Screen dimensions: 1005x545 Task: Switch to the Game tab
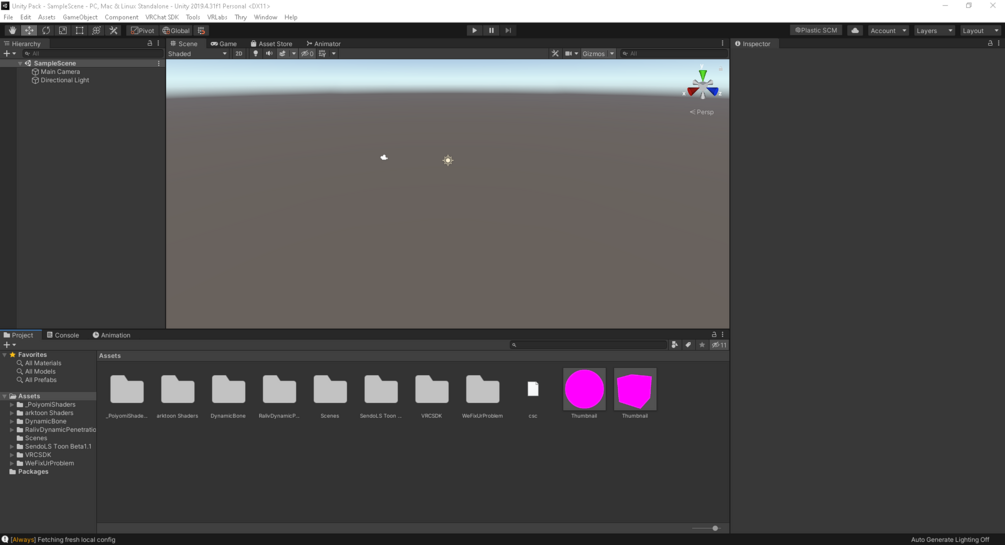coord(224,44)
